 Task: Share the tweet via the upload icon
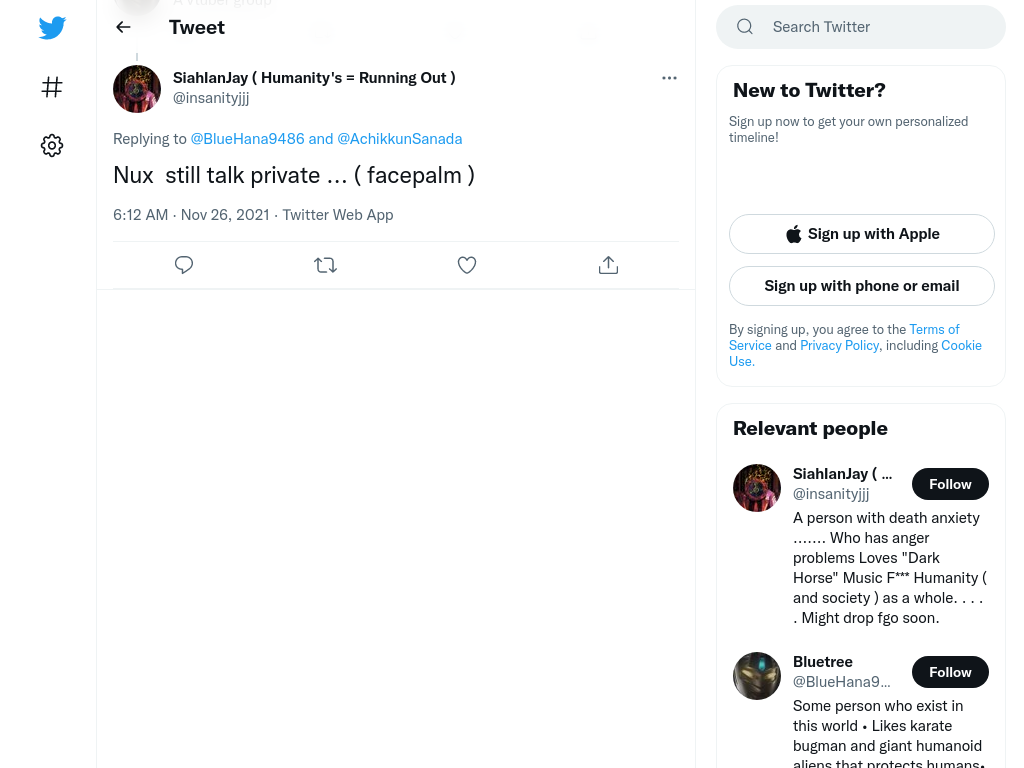pyautogui.click(x=608, y=264)
